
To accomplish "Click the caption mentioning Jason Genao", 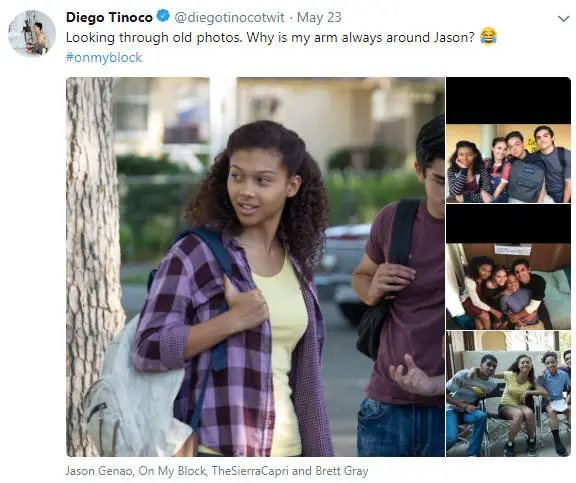I will click(x=217, y=471).
